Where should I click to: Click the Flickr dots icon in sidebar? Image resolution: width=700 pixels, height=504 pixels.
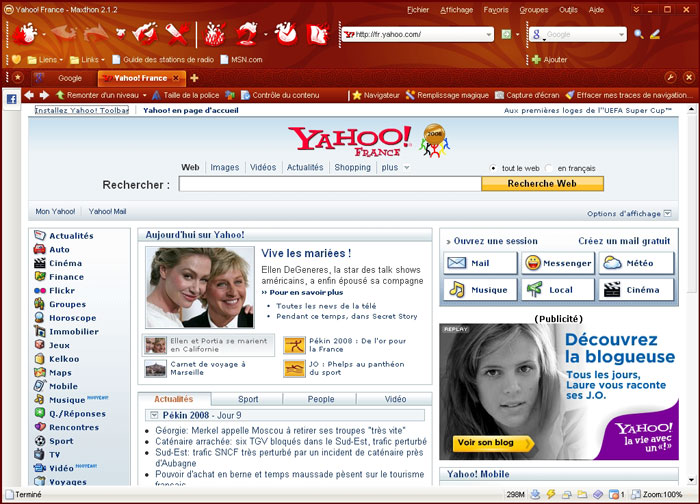coord(40,291)
